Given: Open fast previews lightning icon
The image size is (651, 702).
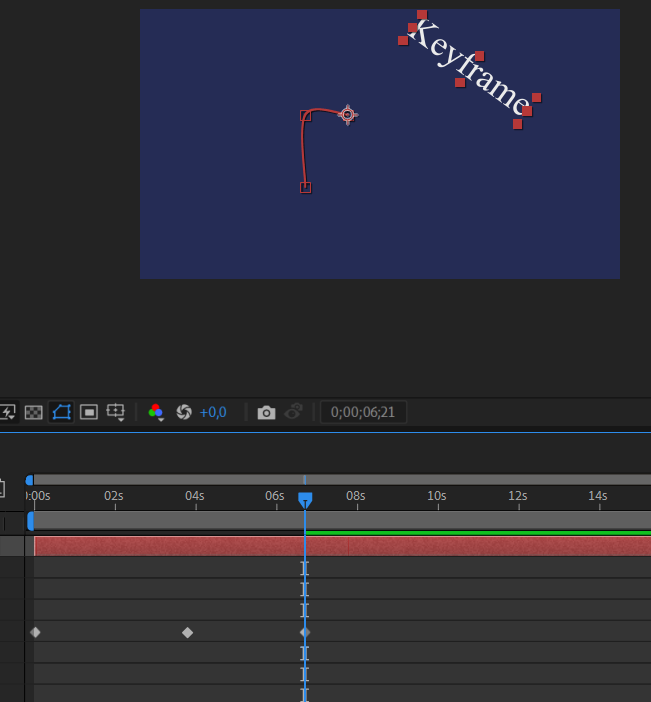Looking at the screenshot, I should point(8,412).
